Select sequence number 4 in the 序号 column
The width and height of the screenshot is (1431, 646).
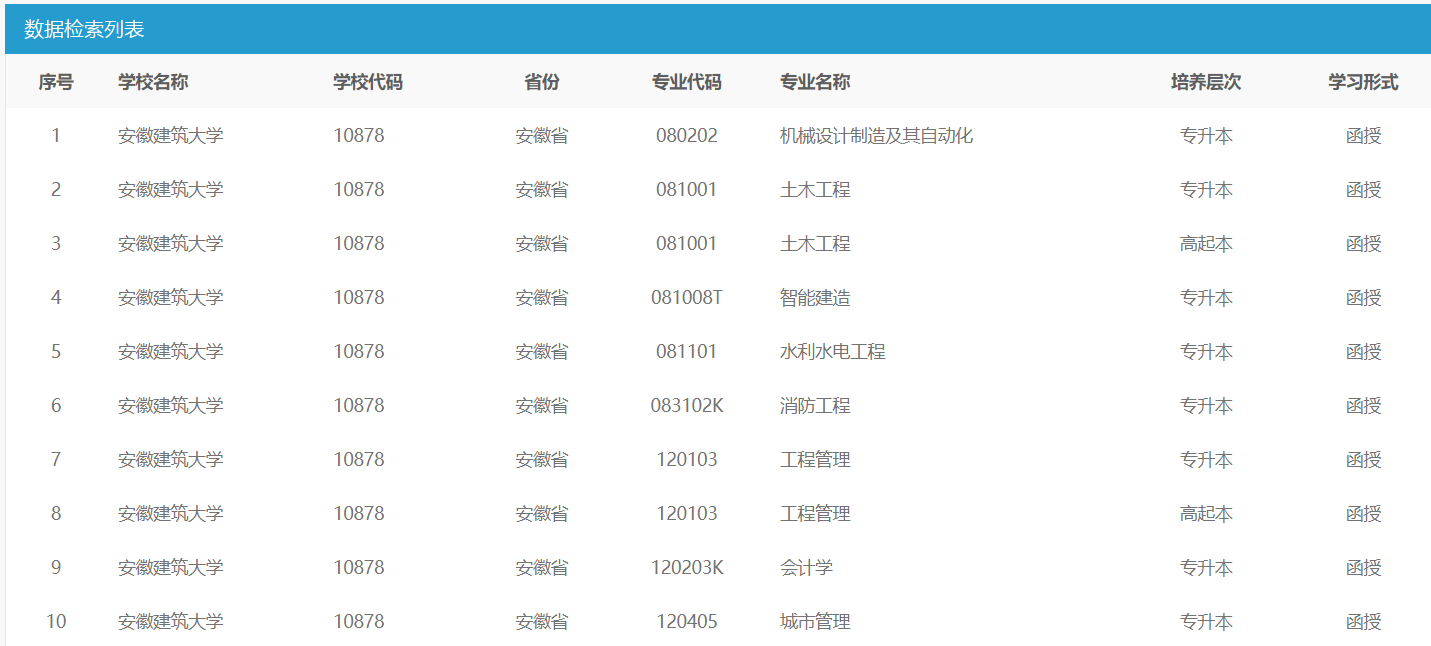(x=56, y=297)
